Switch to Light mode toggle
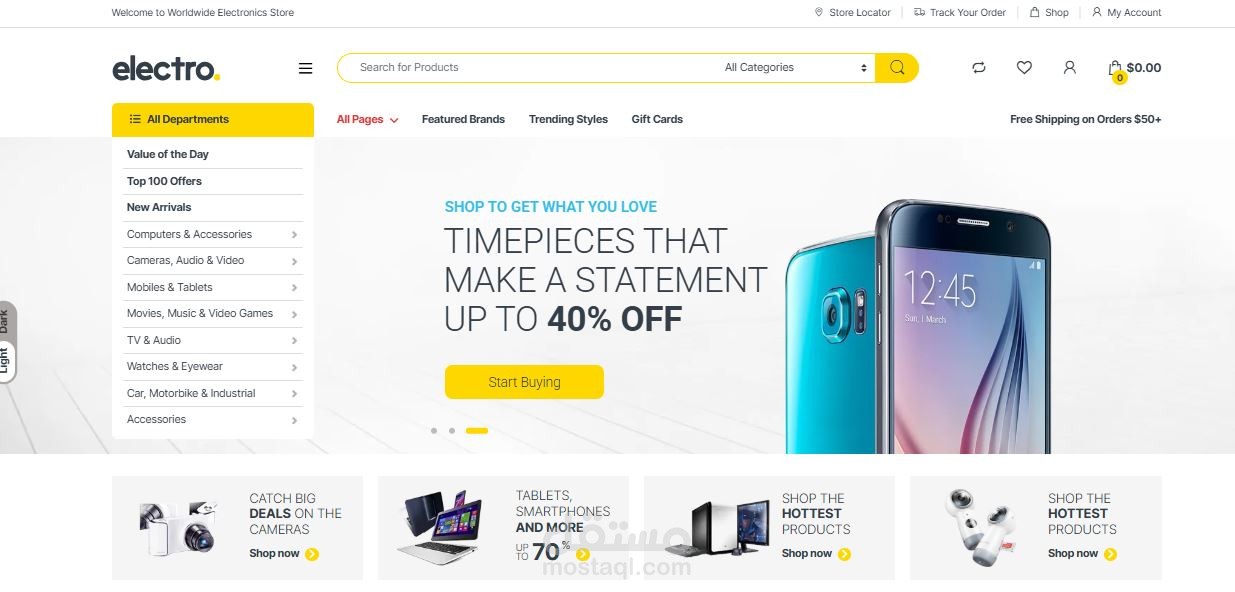1235x592 pixels. pyautogui.click(x=5, y=360)
